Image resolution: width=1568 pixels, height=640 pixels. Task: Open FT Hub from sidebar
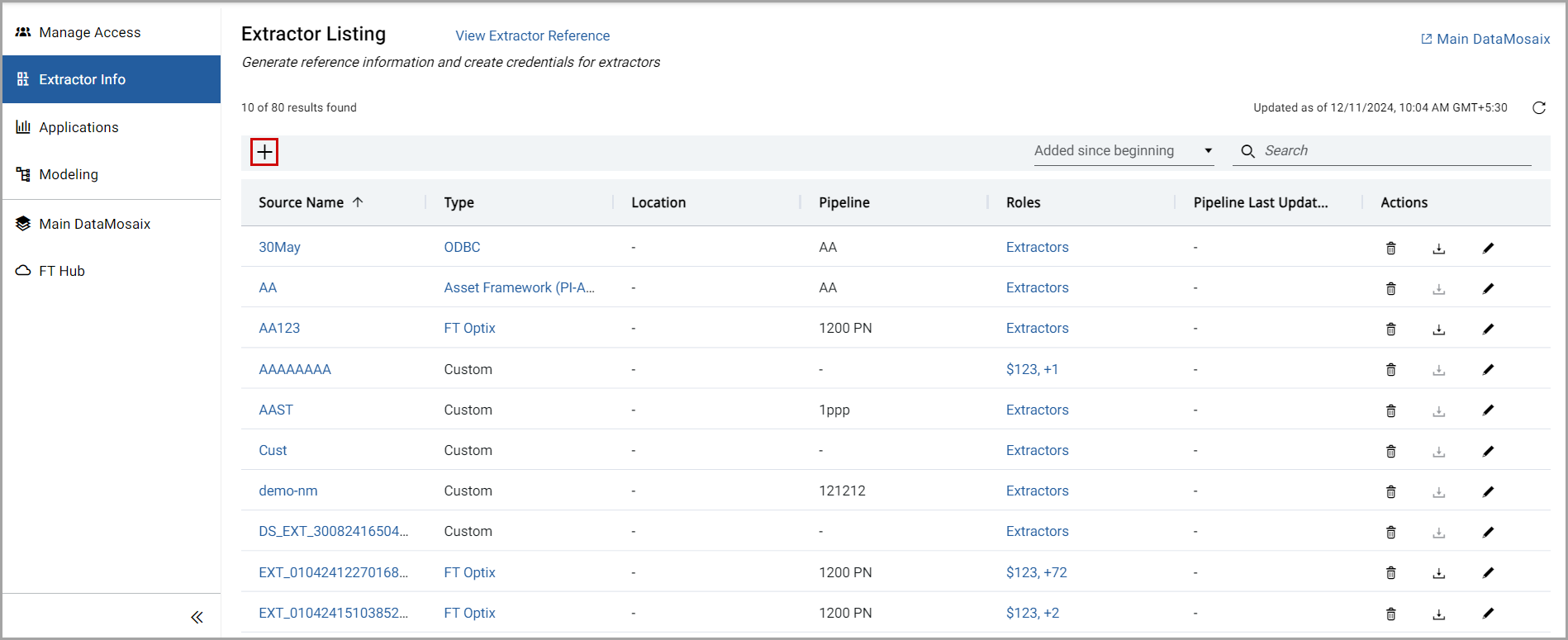pyautogui.click(x=62, y=271)
